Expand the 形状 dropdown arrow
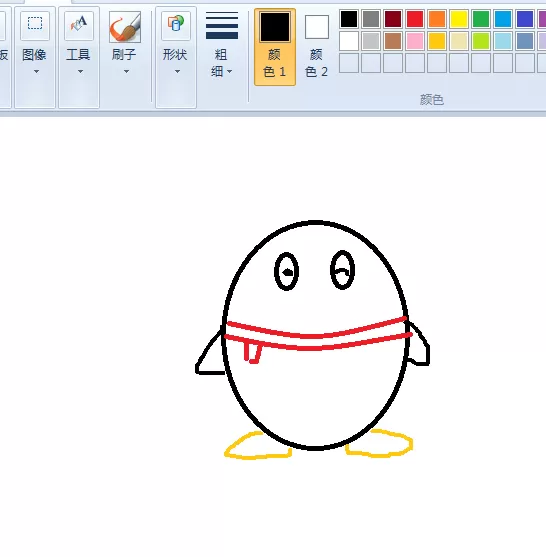546x557 pixels. coord(177,72)
